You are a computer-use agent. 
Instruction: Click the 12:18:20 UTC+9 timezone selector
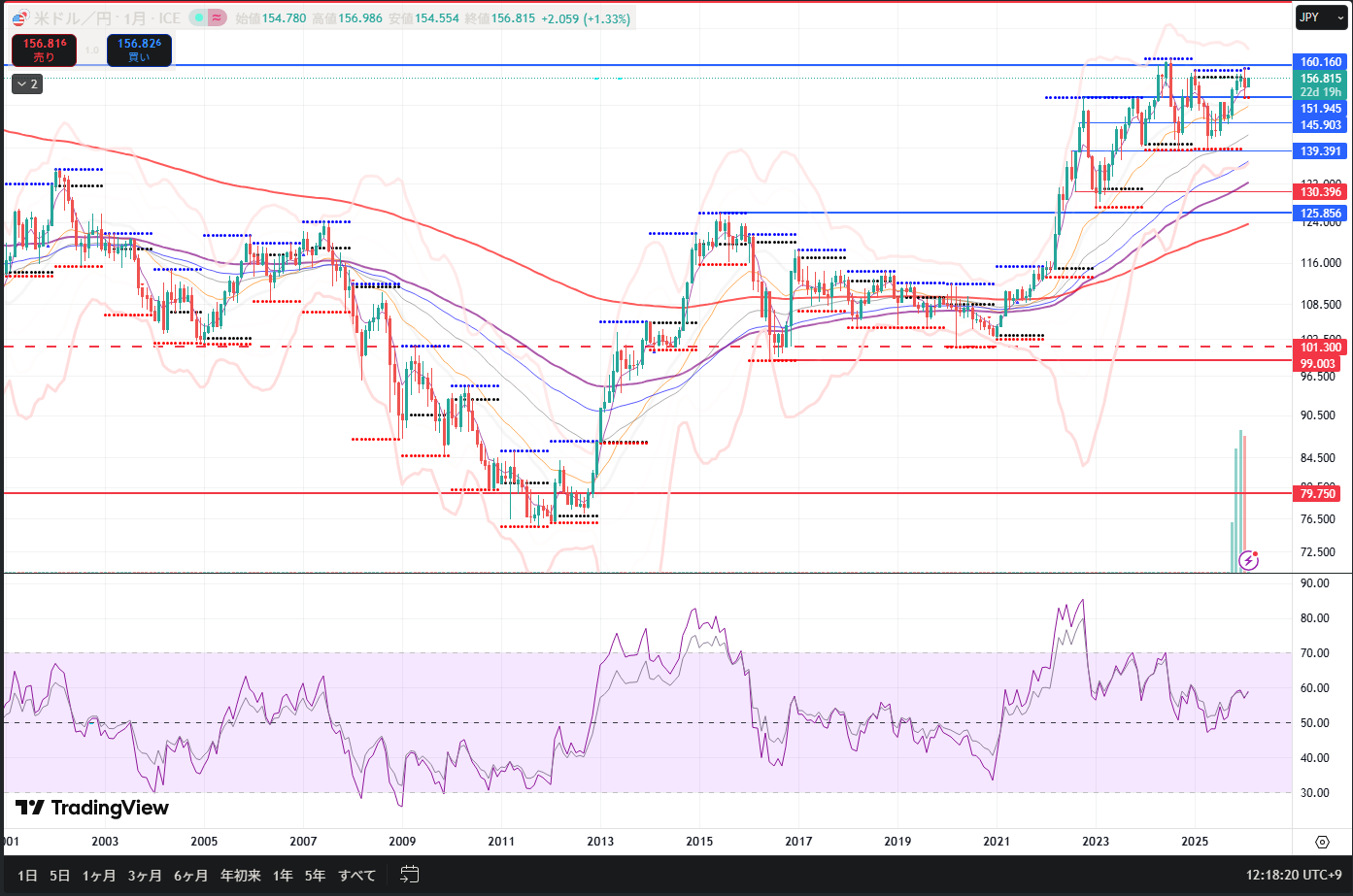(1294, 876)
